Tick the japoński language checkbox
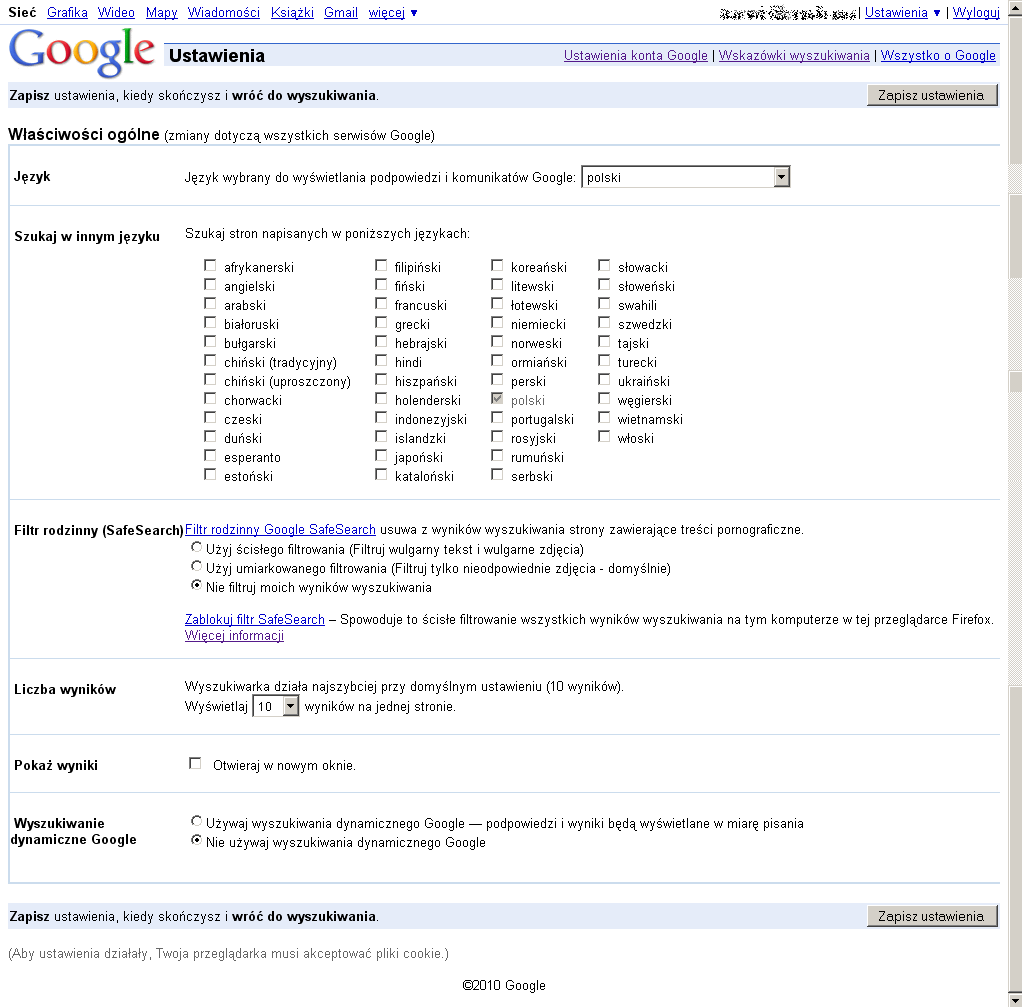 [x=381, y=455]
